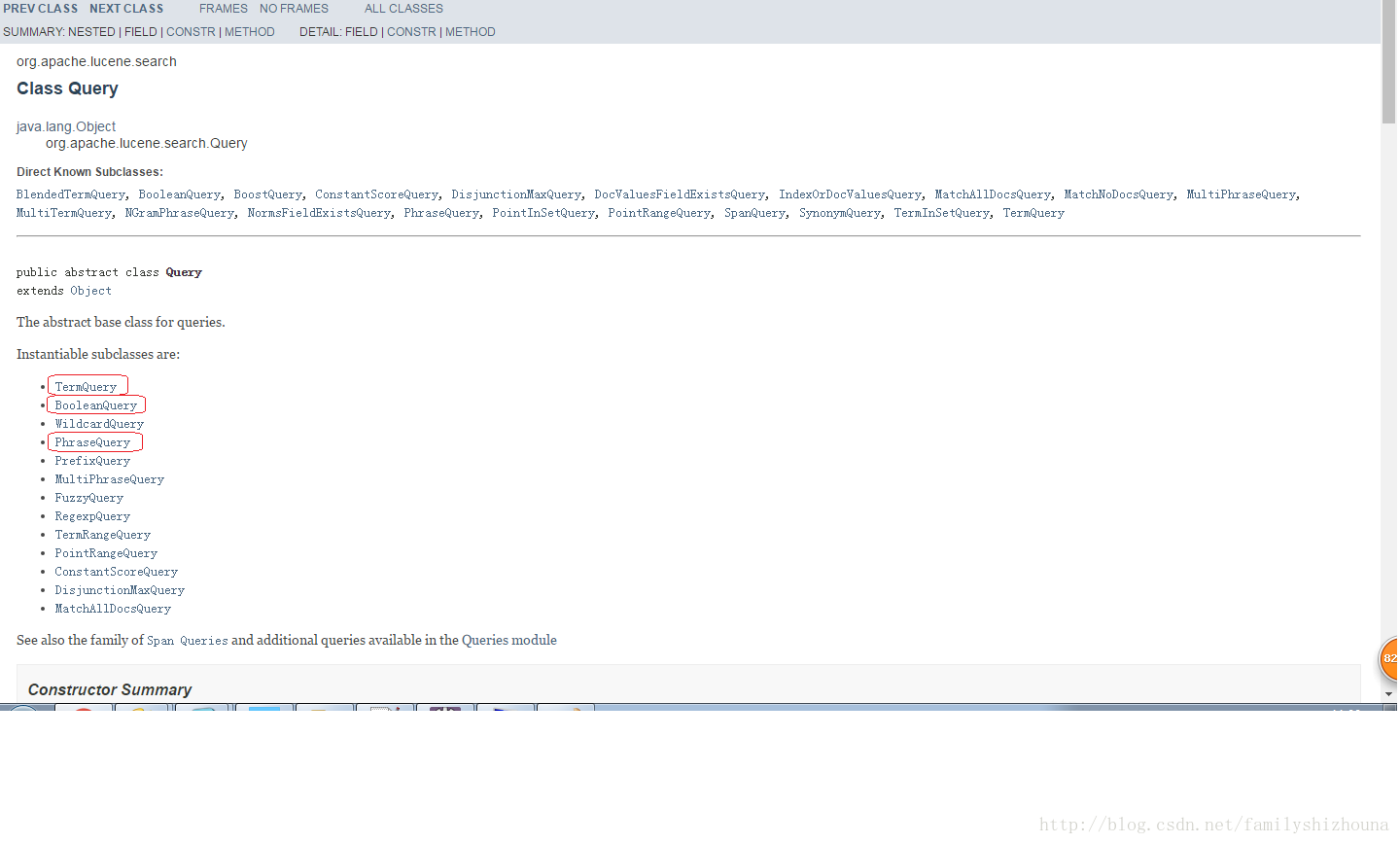Jump to CONSTR in the DETAIL group
Screen dimensions: 1400x844
411,32
